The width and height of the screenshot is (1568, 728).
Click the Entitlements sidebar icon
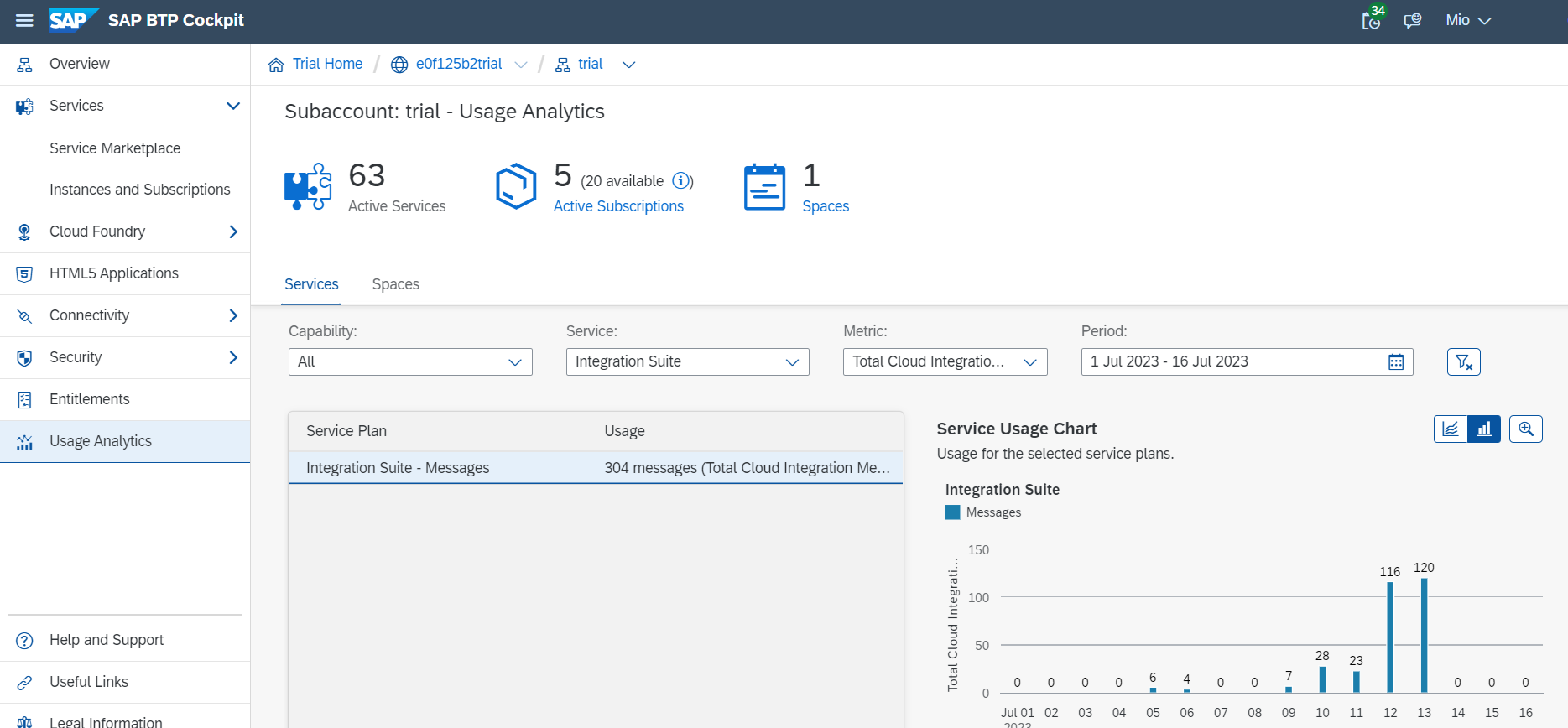[24, 399]
